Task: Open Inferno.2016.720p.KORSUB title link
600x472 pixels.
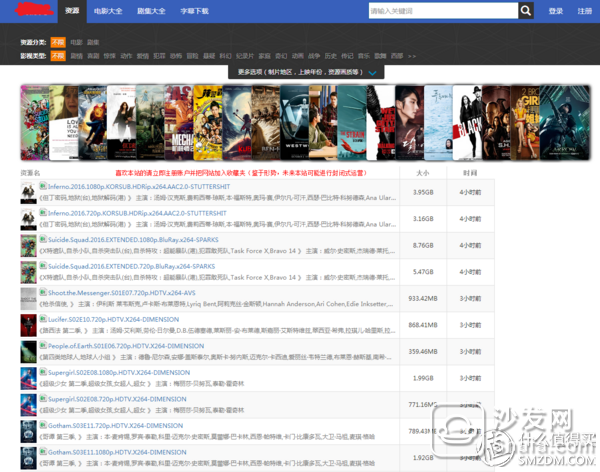Action: [137, 213]
